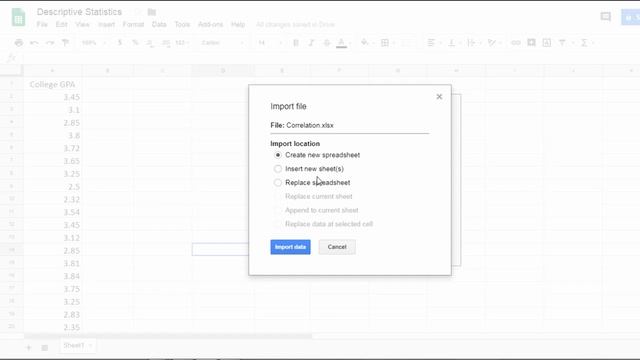This screenshot has width=640, height=360.
Task: Open the zoom level dropdown
Action: (93, 42)
